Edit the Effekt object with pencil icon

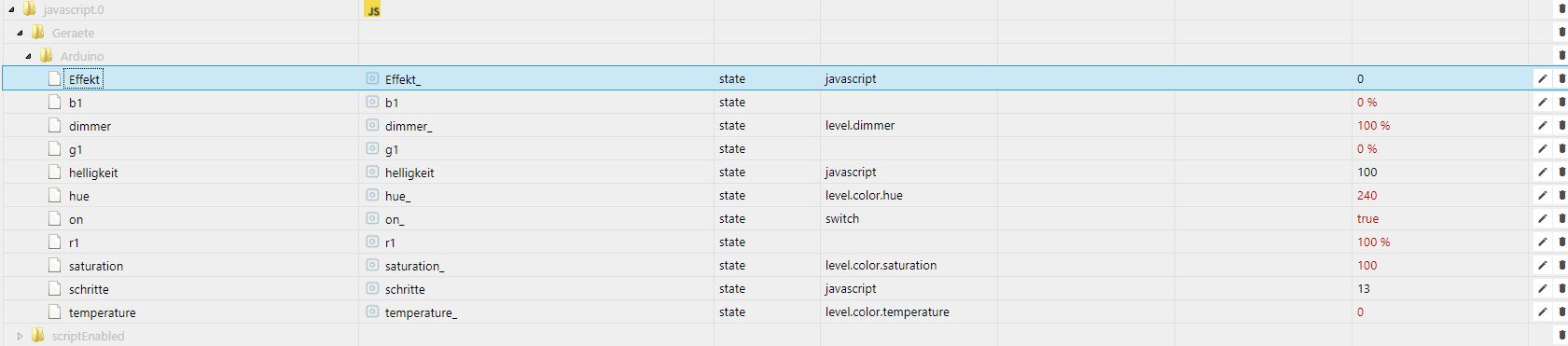[x=1542, y=79]
